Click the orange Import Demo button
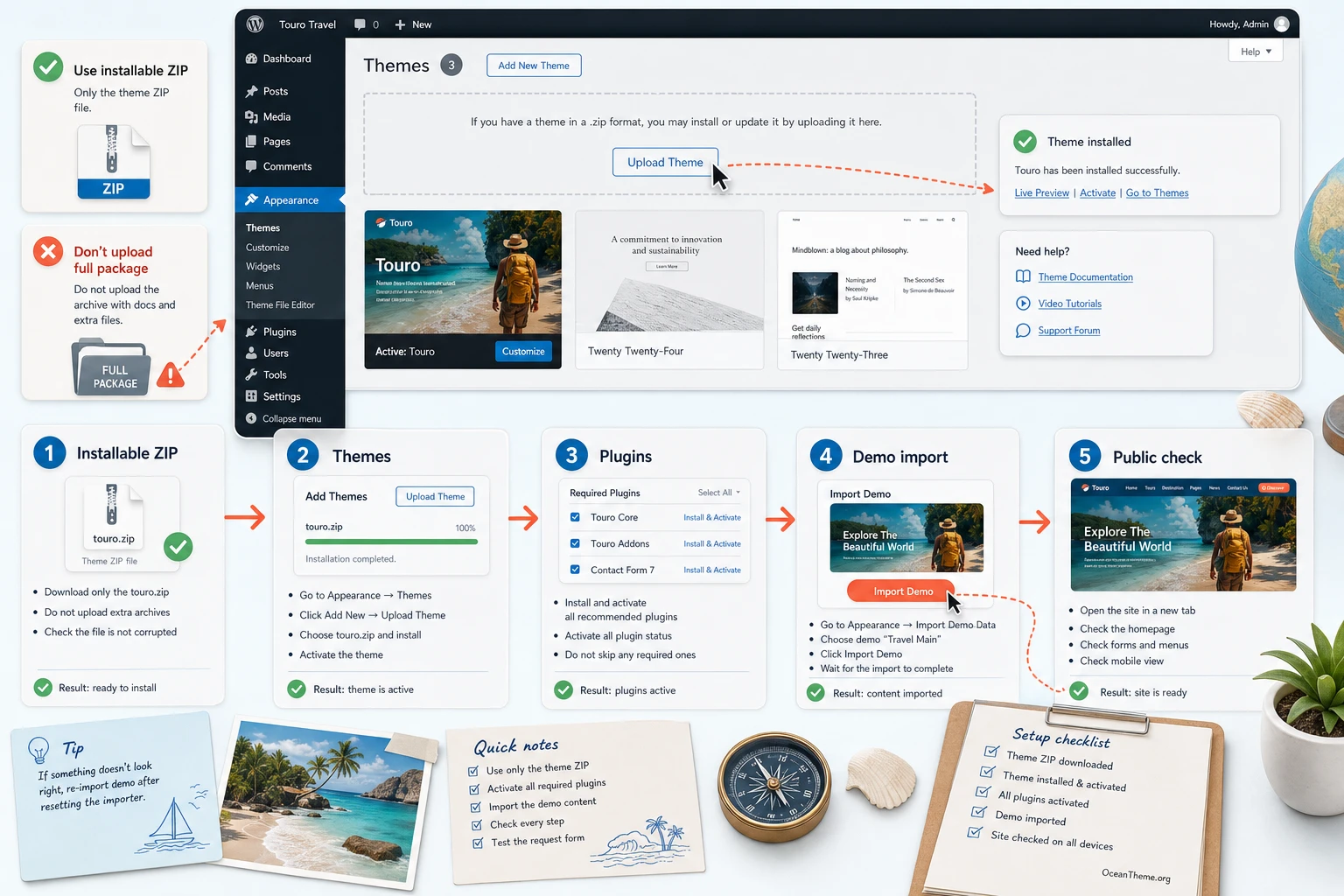Screen dimensions: 1344x896 902,591
